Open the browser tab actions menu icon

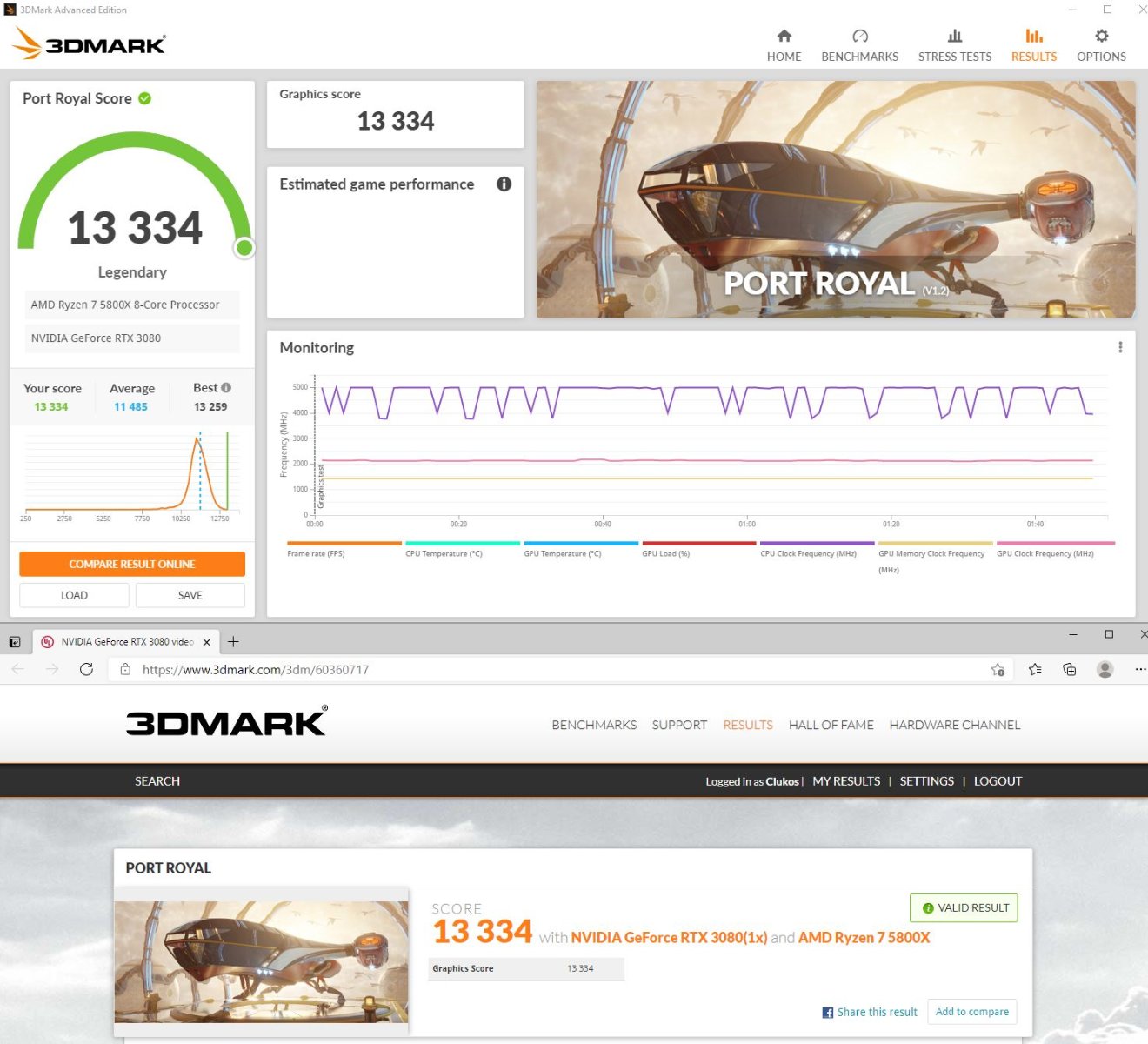[x=15, y=642]
